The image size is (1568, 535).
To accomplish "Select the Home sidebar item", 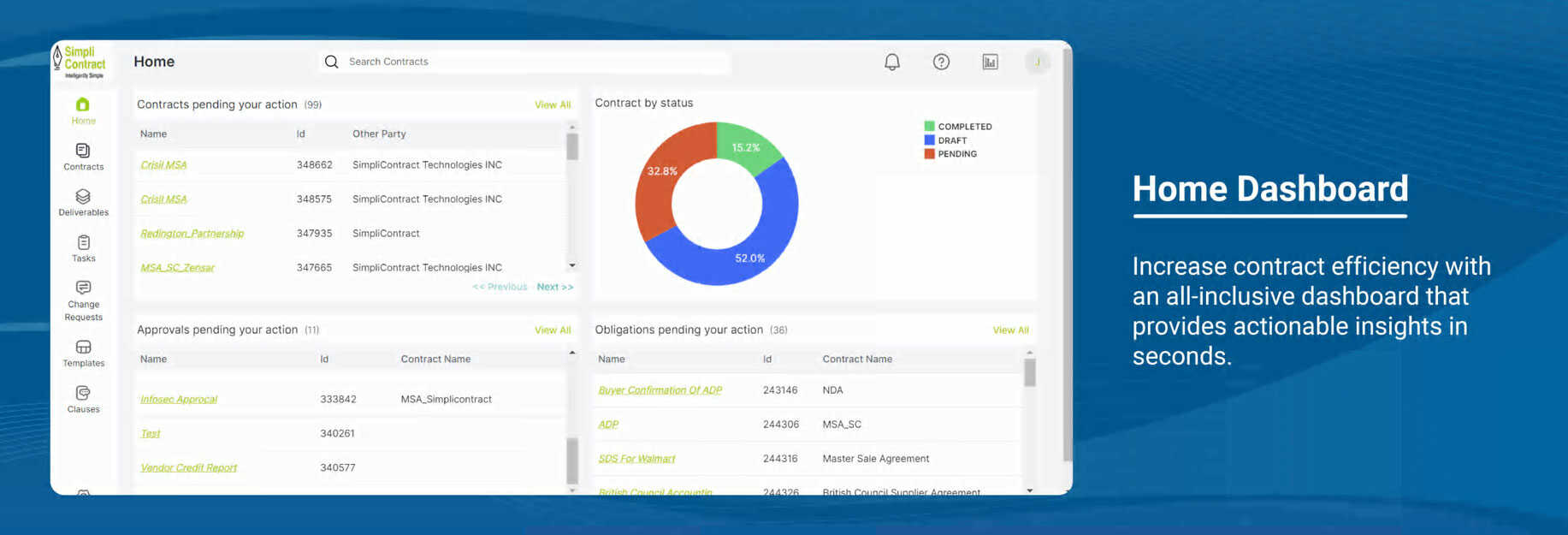I will point(83,111).
